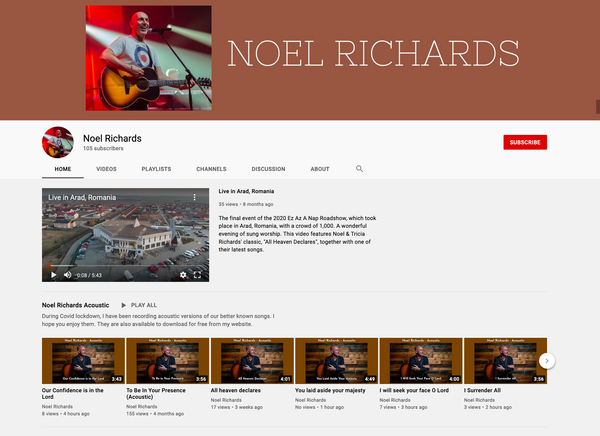Viewport: 600px width, 436px height.
Task: Subscribe to Noel Richards channel
Action: click(x=525, y=142)
